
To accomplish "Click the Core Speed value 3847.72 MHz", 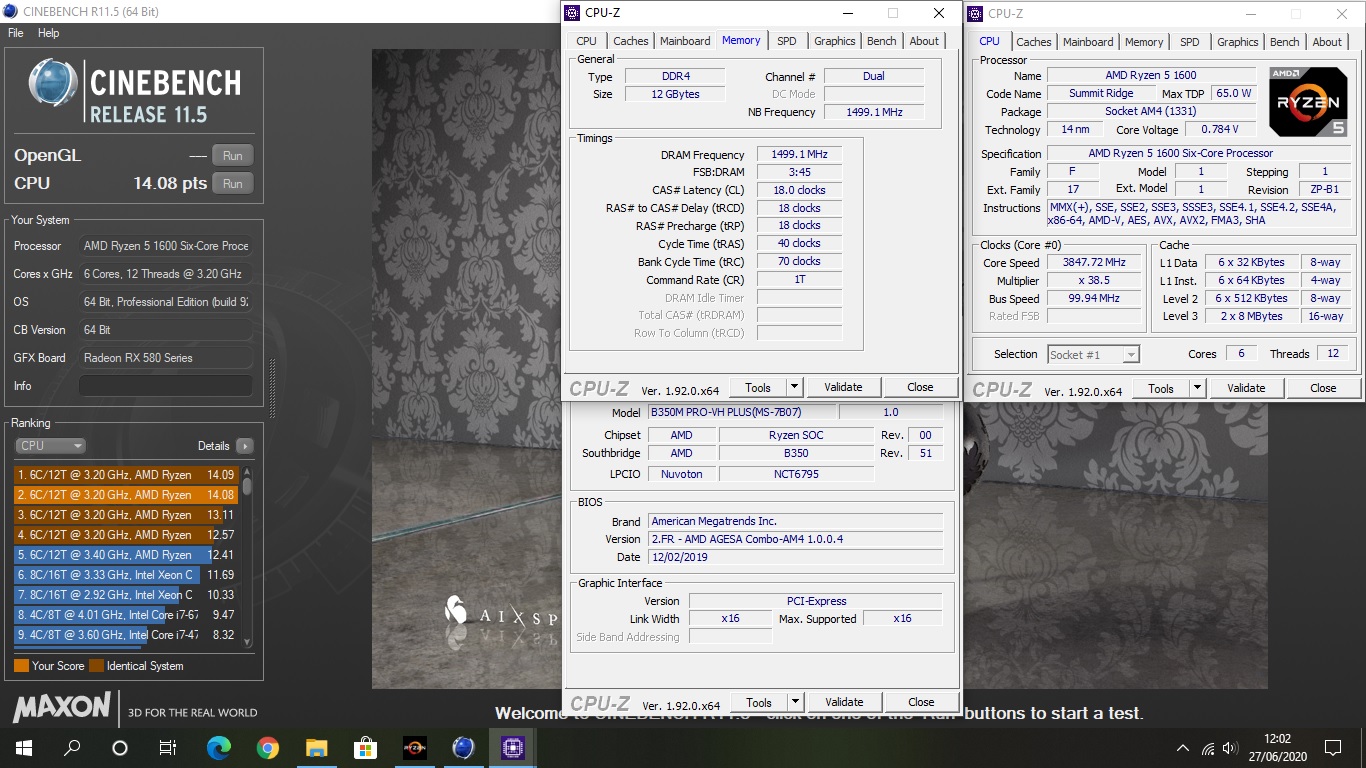I will point(1094,263).
